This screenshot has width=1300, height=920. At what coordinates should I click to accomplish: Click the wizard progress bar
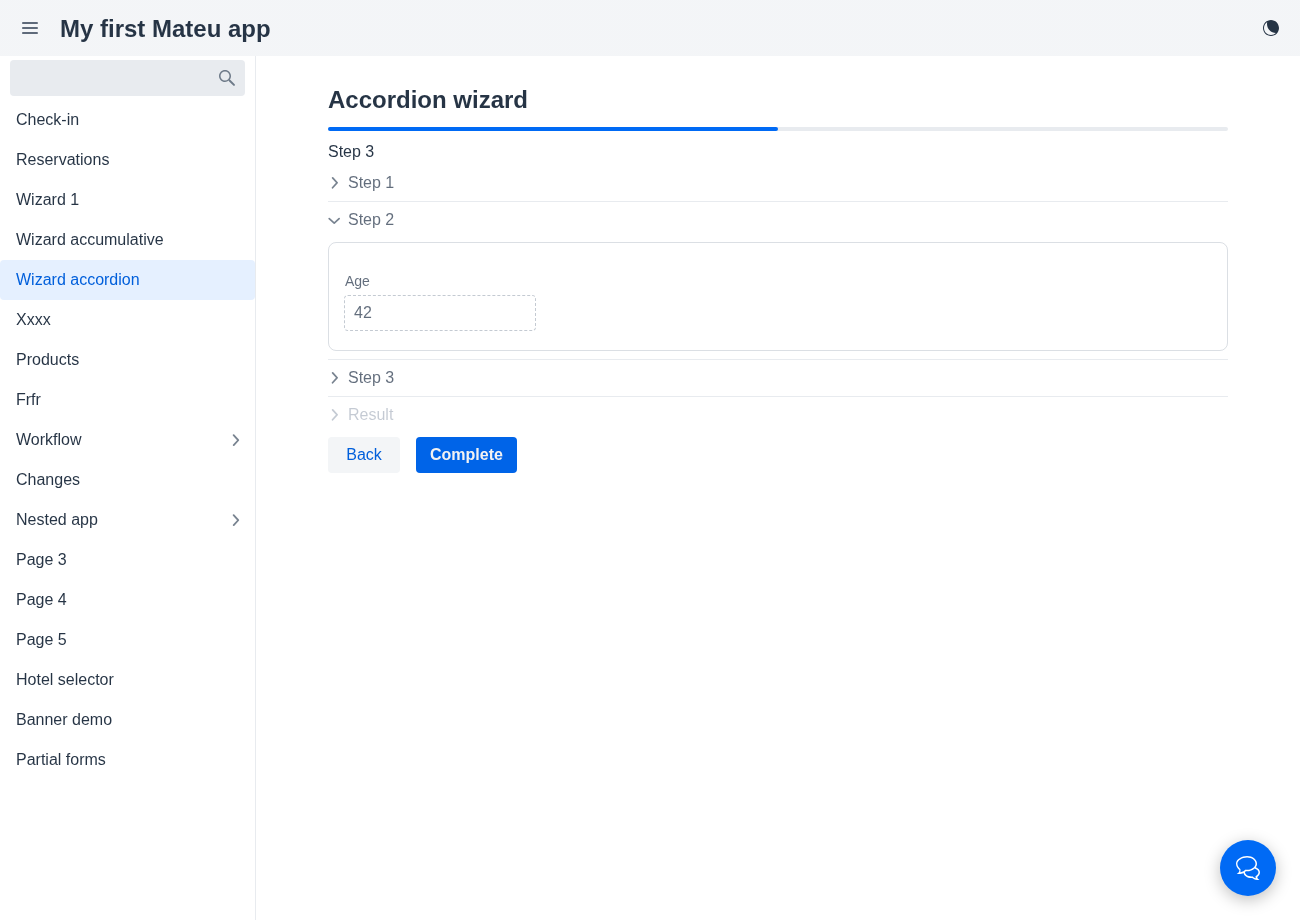click(778, 129)
